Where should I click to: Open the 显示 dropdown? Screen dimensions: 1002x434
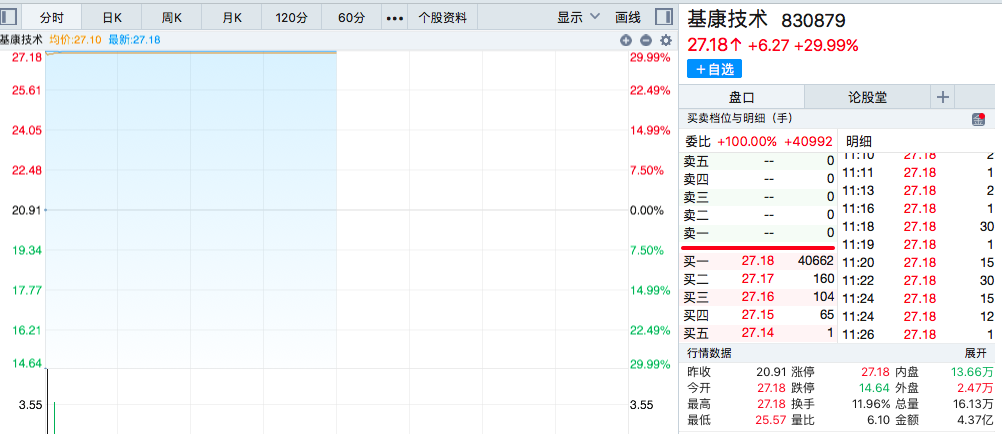click(x=579, y=17)
